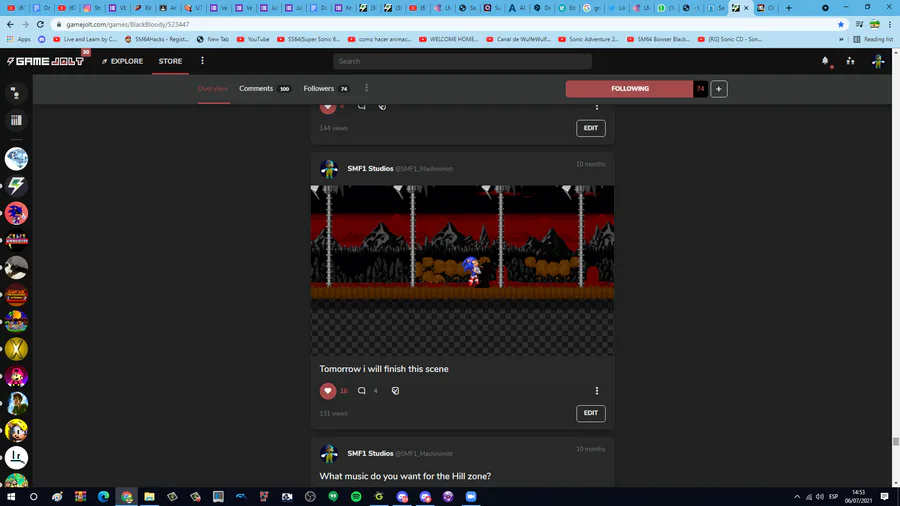Open the EXPLORE navigation item
The image size is (900, 506).
point(122,61)
